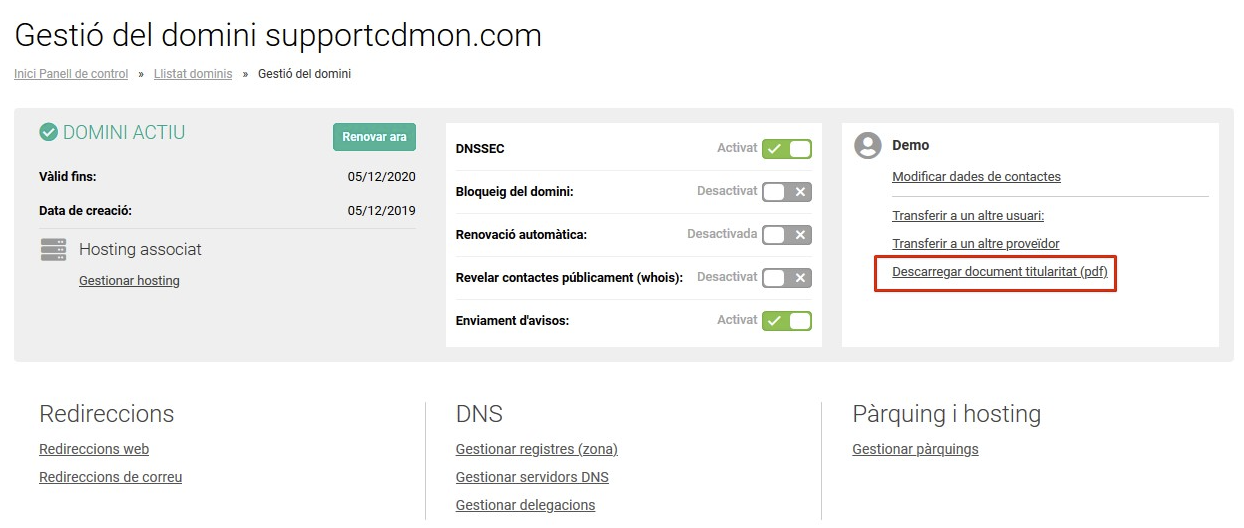Open Gestionar registres (zona)
The width and height of the screenshot is (1244, 528).
(537, 450)
